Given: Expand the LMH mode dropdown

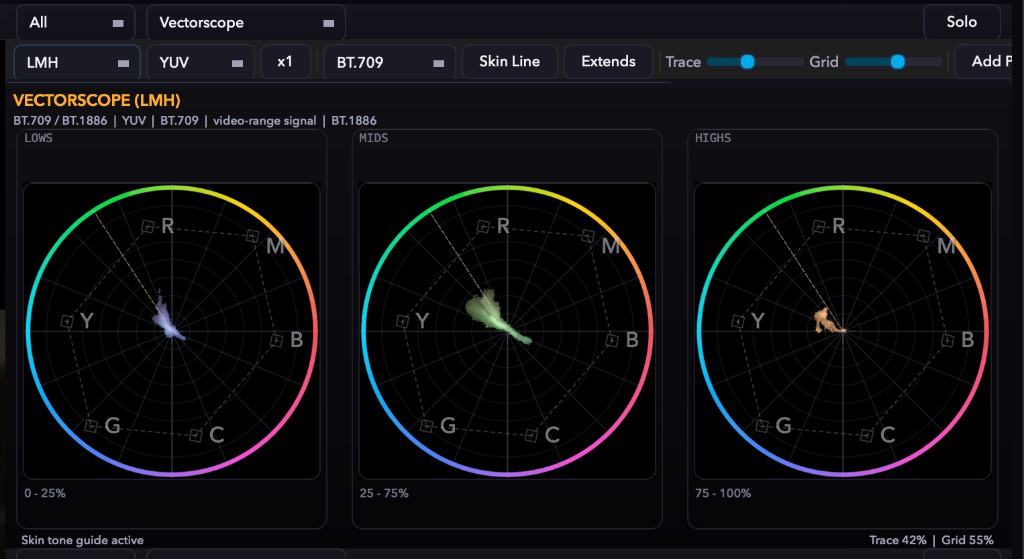Looking at the screenshot, I should 77,63.
